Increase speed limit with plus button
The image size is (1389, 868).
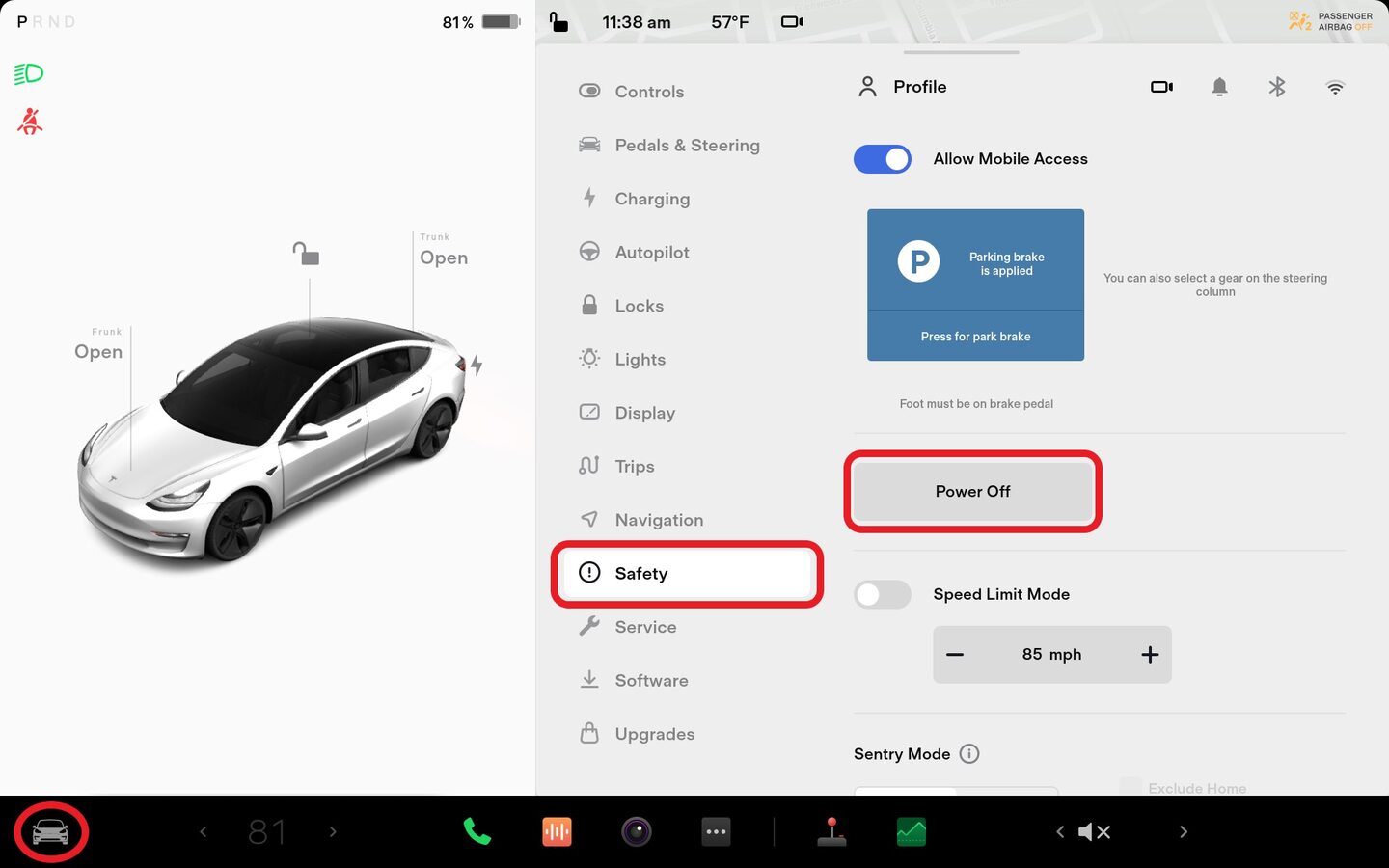(x=1150, y=655)
